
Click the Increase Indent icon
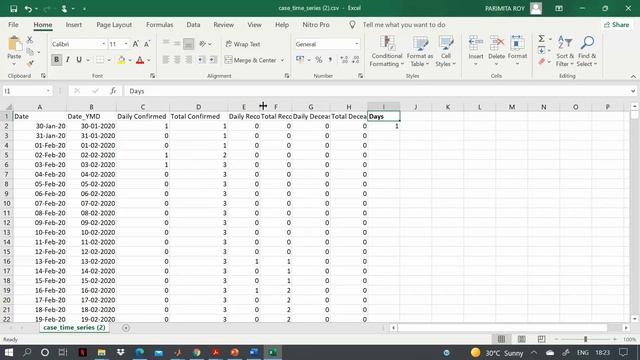point(213,60)
